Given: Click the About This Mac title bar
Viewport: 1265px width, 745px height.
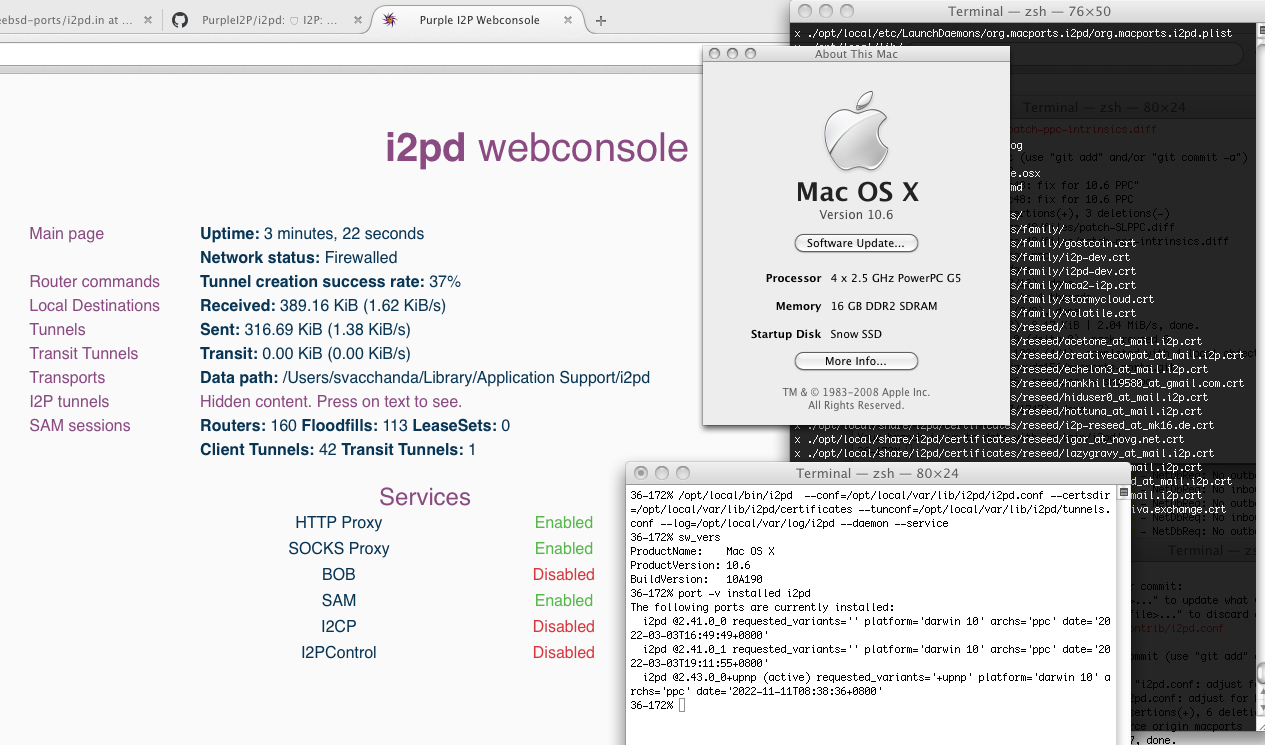Looking at the screenshot, I should click(856, 54).
